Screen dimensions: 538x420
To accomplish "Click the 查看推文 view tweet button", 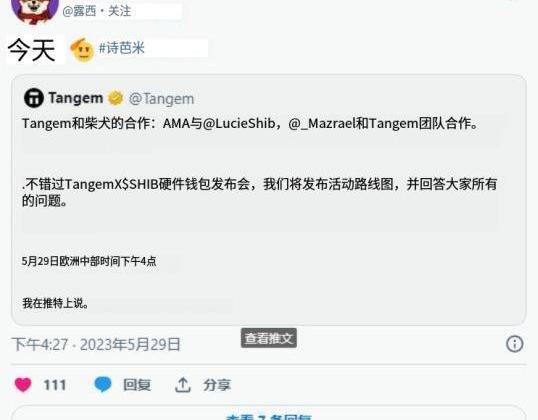I will [269, 338].
